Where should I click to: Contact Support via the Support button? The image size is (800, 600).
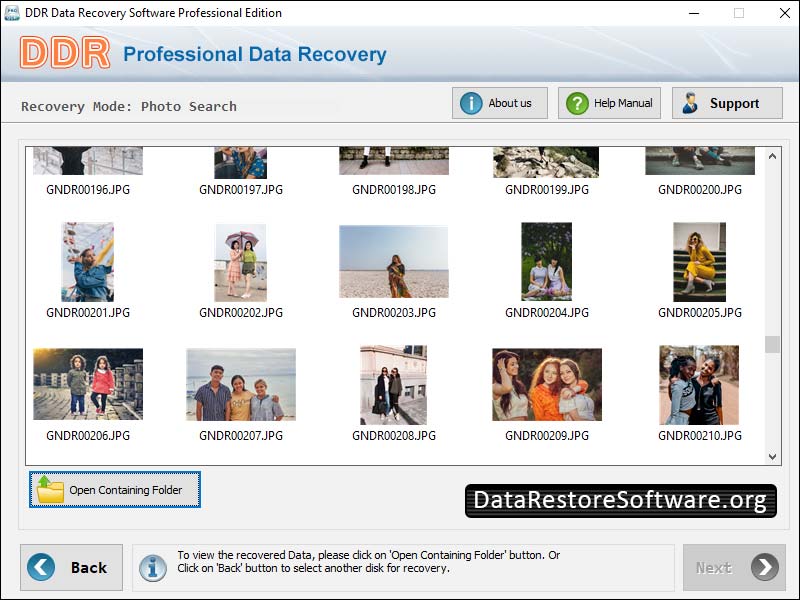point(727,103)
